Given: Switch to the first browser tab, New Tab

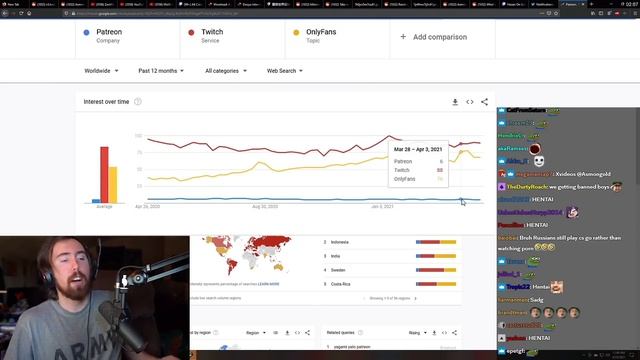Looking at the screenshot, I should click(x=14, y=4).
